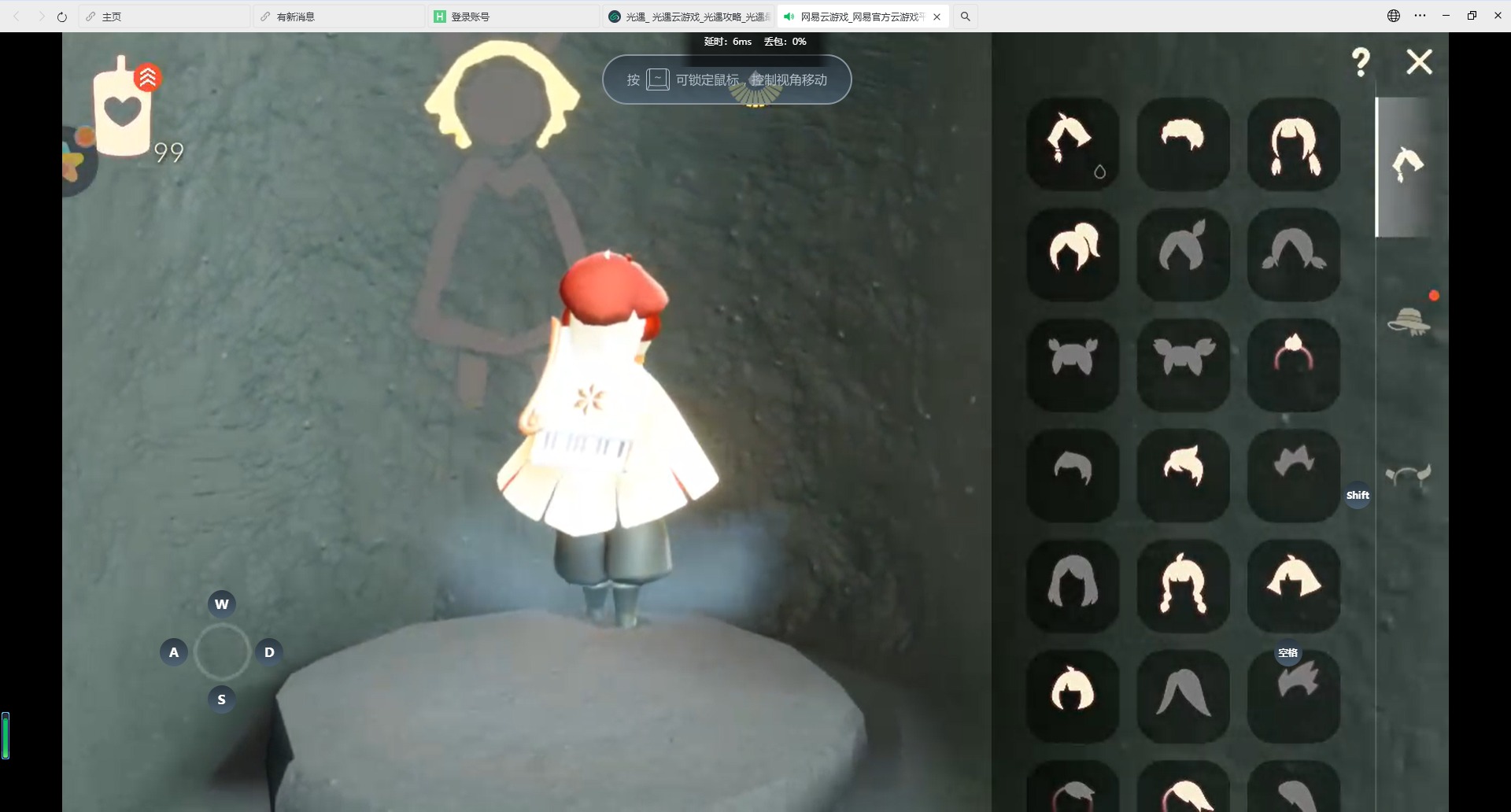Go forward with browser forward arrow
This screenshot has width=1511, height=812.
pyautogui.click(x=41, y=17)
